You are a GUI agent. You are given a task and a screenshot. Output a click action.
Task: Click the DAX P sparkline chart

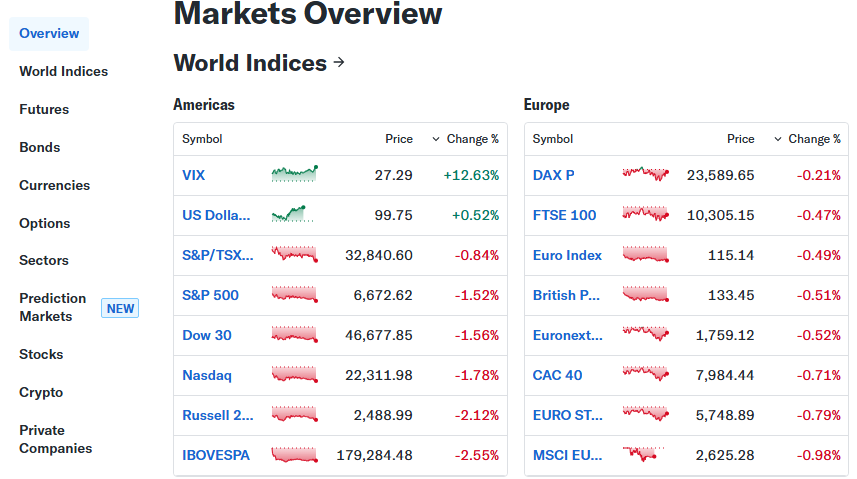click(645, 175)
